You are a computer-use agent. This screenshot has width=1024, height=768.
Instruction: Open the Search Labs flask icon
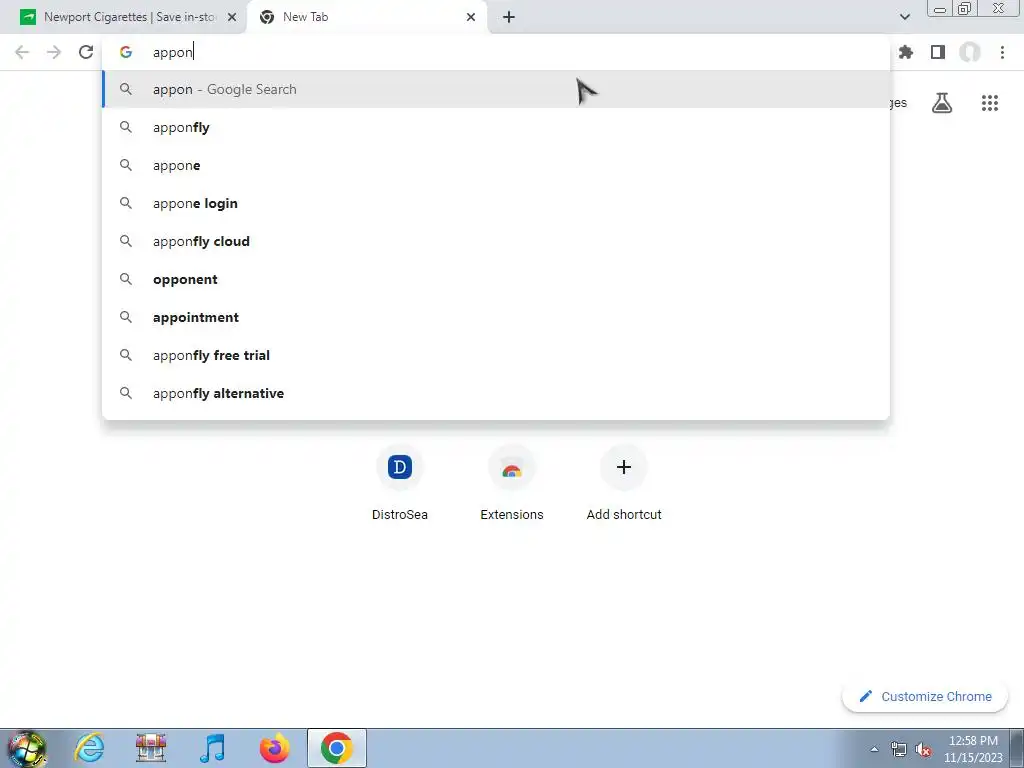click(x=942, y=103)
